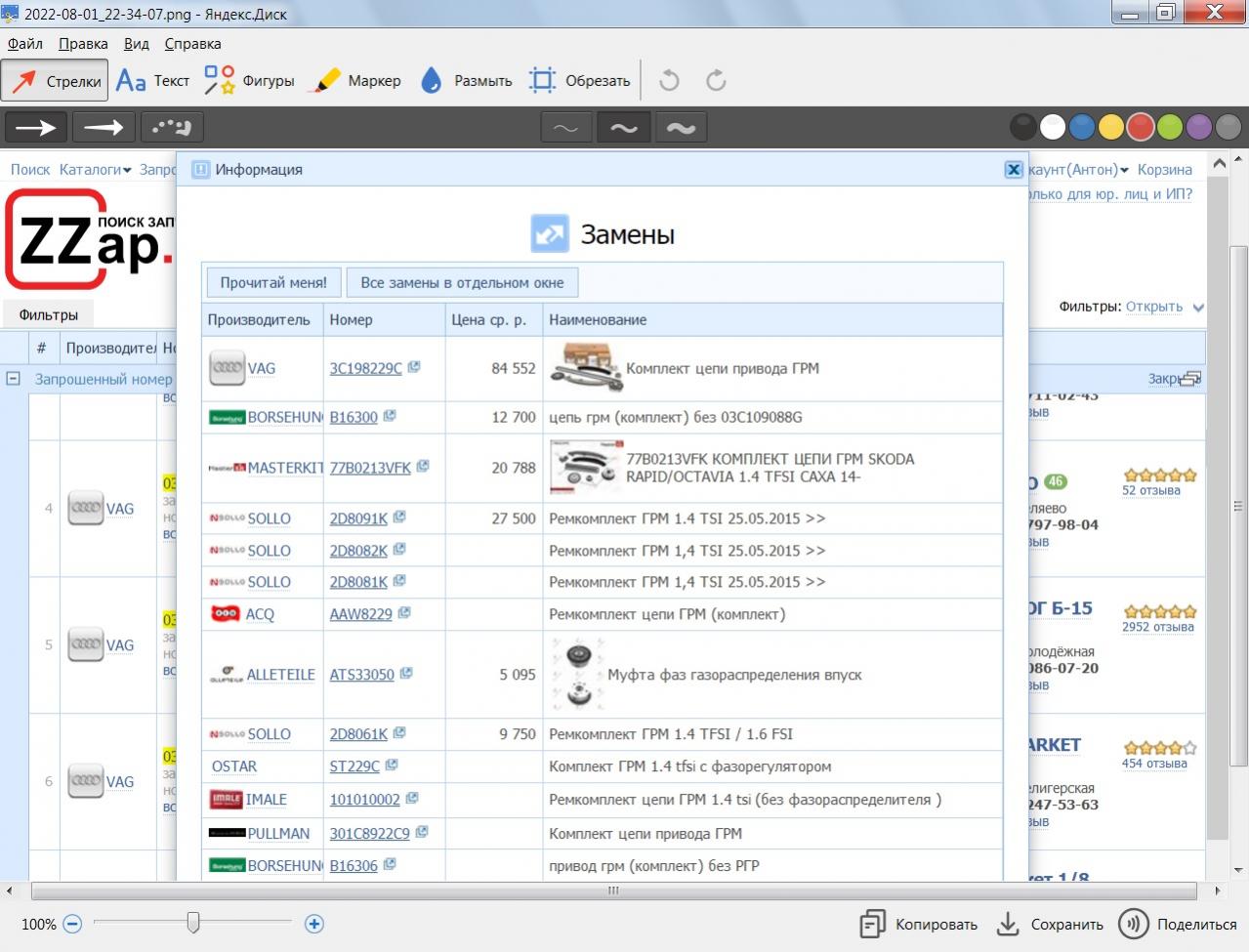This screenshot has width=1249, height=952.
Task: Pick the black color swatch
Action: pyautogui.click(x=1023, y=127)
